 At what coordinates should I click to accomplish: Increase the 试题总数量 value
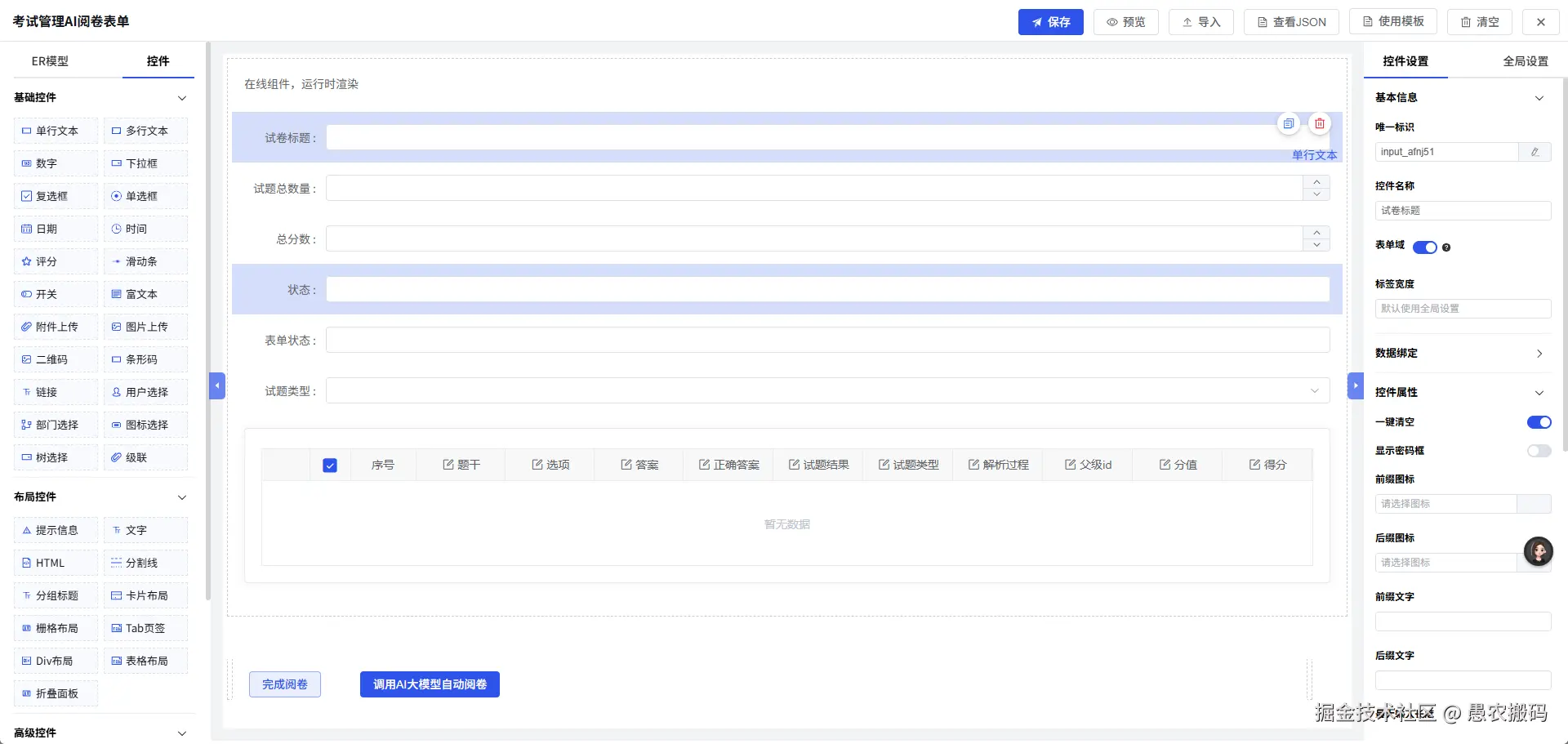click(x=1316, y=182)
